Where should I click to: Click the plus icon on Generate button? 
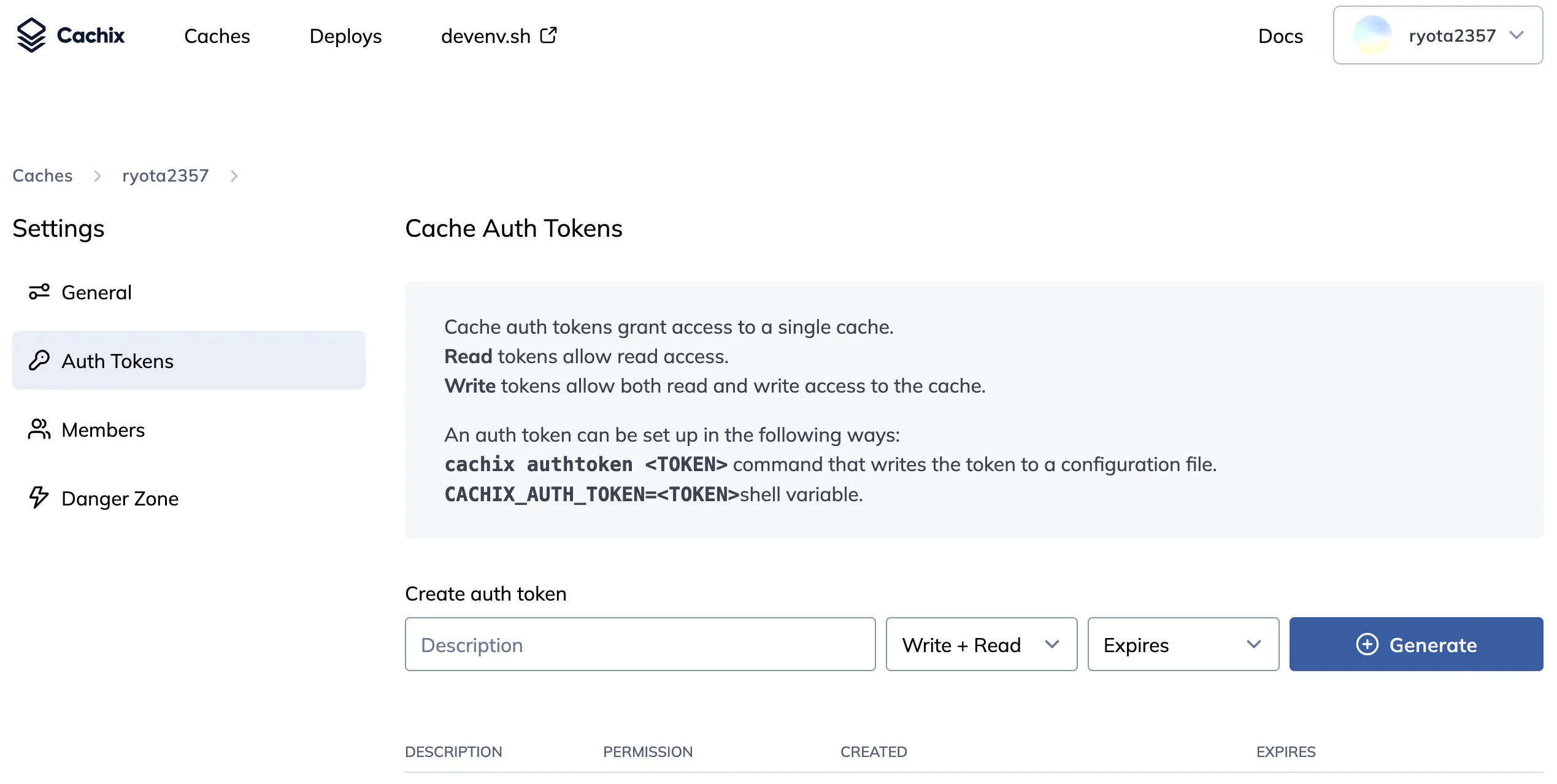click(x=1366, y=645)
